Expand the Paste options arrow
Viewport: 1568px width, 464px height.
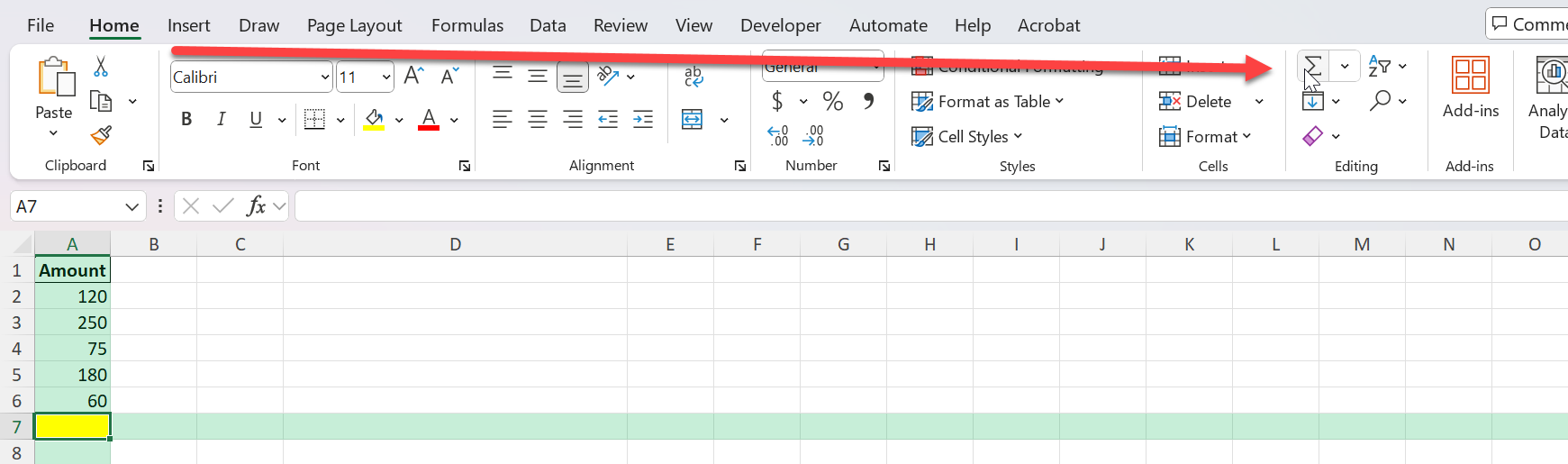click(53, 133)
